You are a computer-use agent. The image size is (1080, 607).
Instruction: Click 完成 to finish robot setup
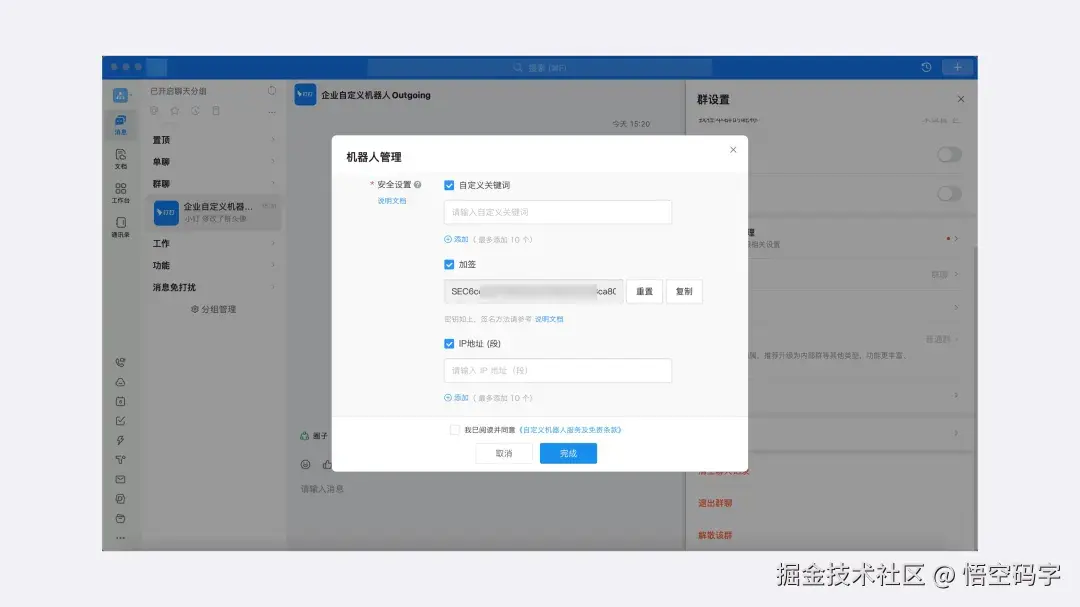coord(568,453)
